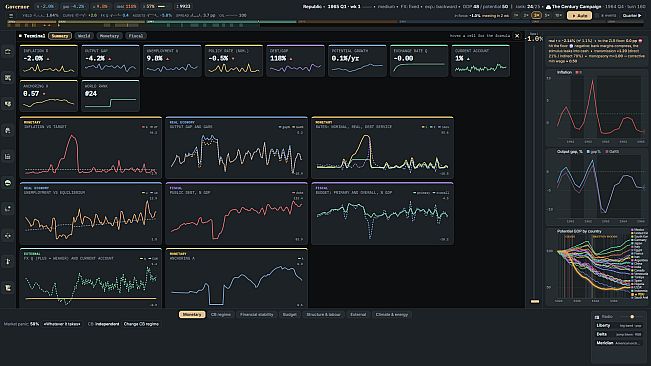The image size is (651, 366).
Task: Click the vertical rate slider handle
Action: [x=535, y=301]
